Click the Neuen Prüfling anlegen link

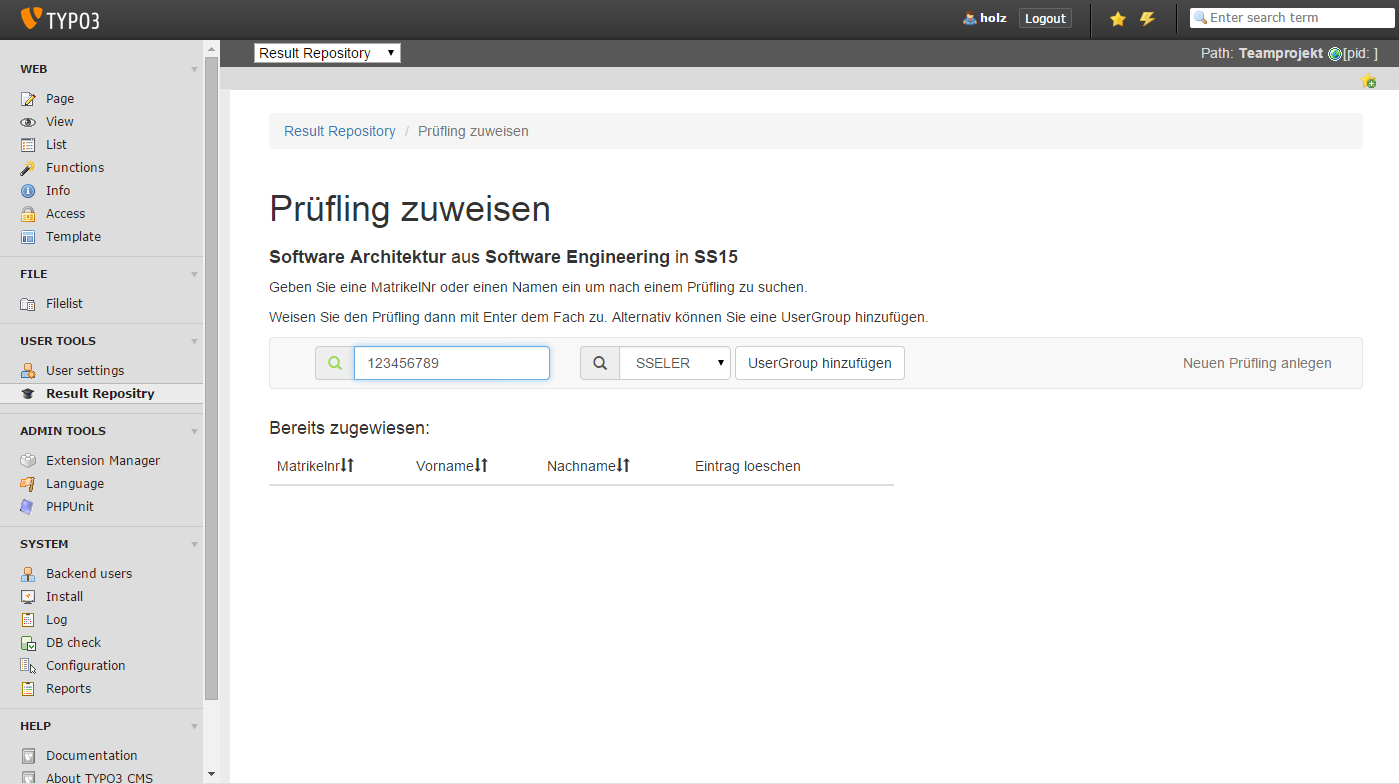pos(1256,363)
